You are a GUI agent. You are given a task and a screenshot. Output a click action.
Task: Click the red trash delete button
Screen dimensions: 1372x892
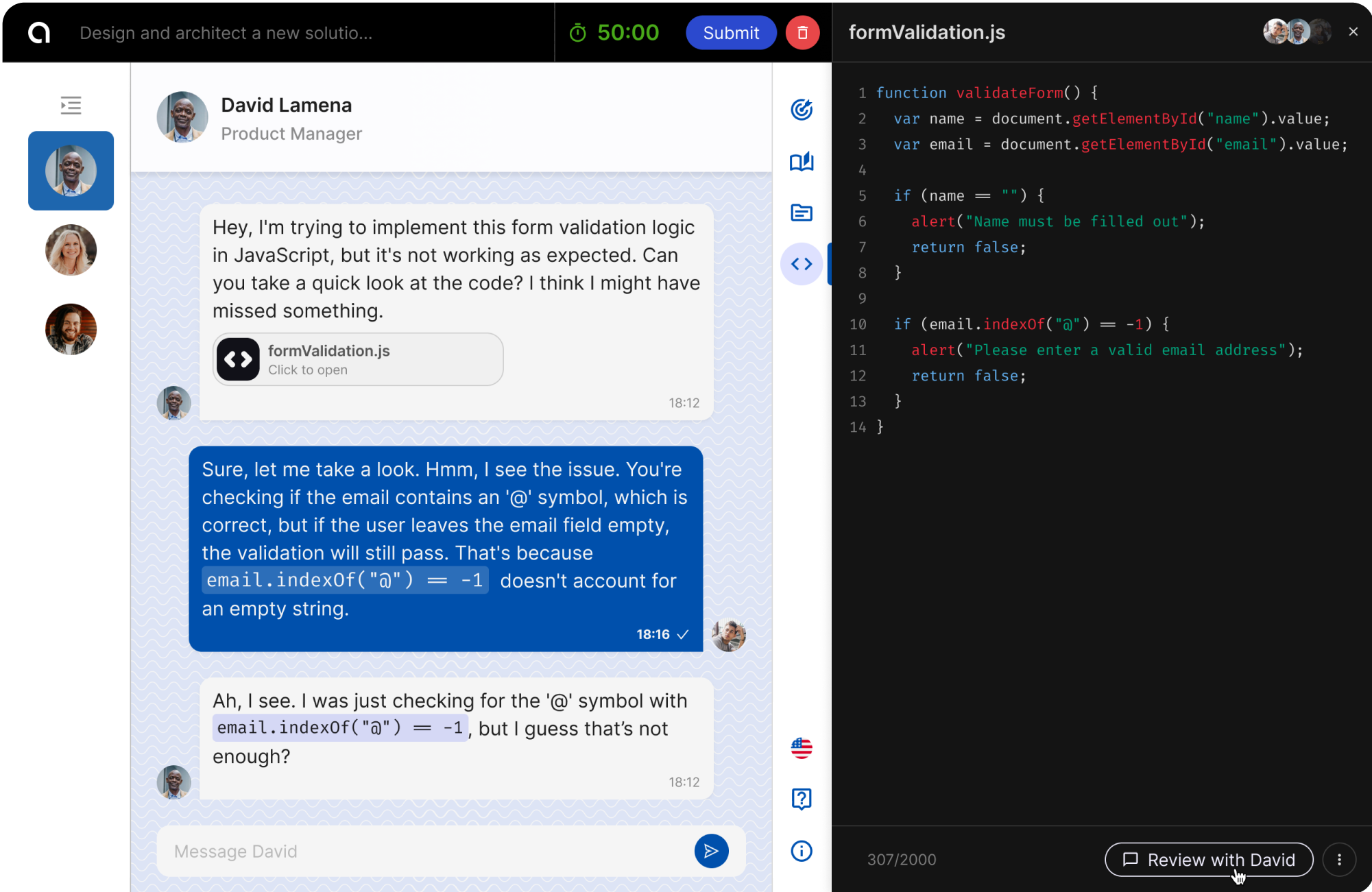point(802,33)
